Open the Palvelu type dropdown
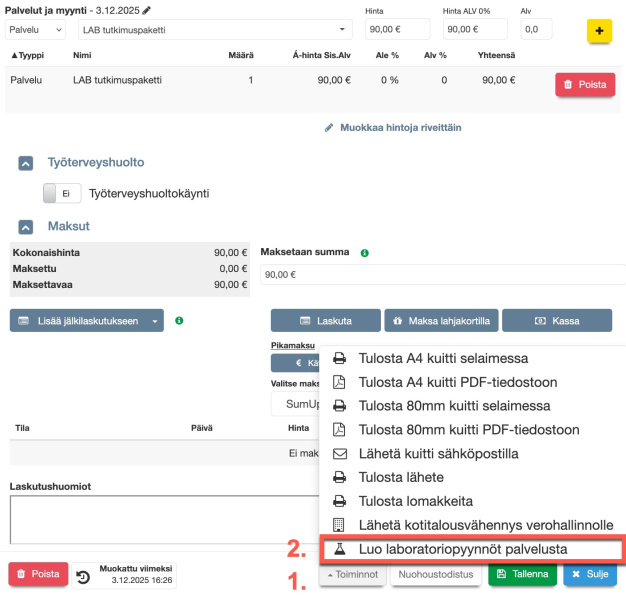Viewport: 626px width, 599px height. [35, 30]
